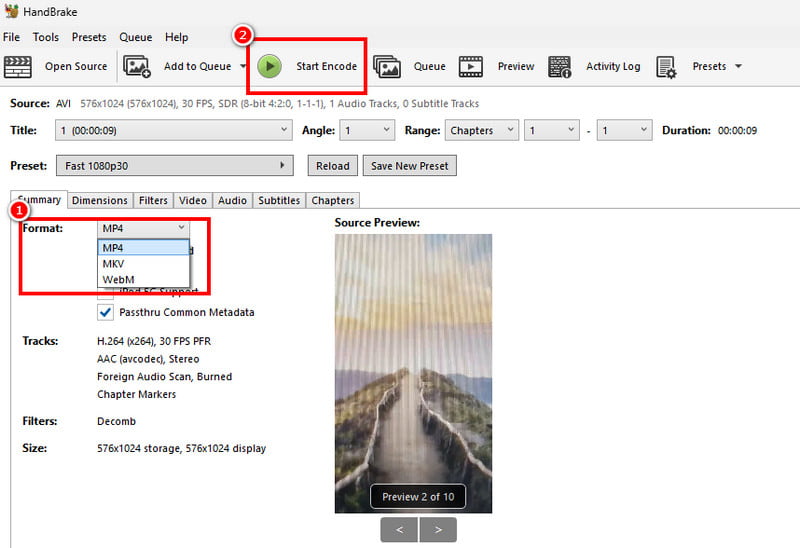
Task: Click the Duration 00:00:09 value
Action: (737, 131)
